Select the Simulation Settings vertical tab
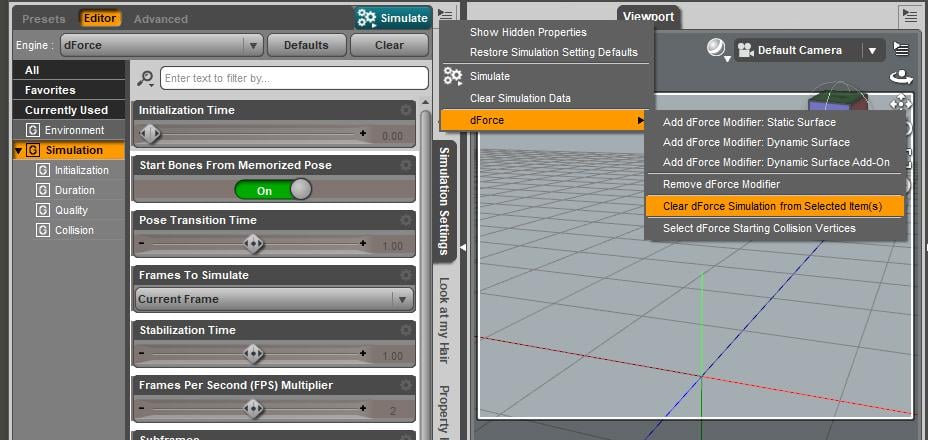 tap(445, 201)
